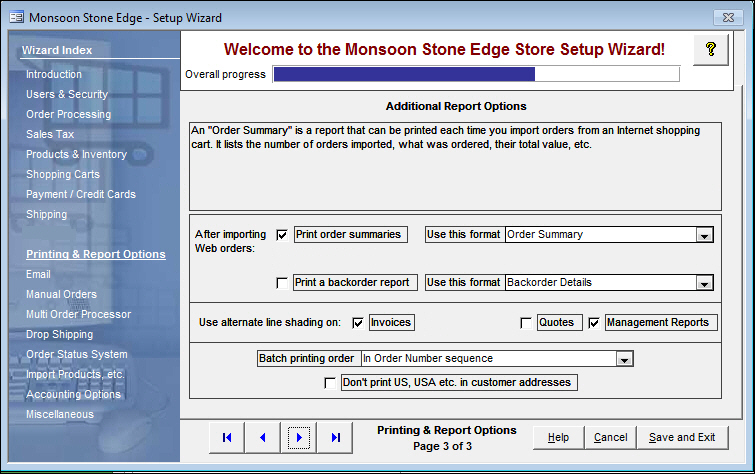Screen dimensions: 755x474
Task: Click the Print a backorder report label
Action: 355,282
